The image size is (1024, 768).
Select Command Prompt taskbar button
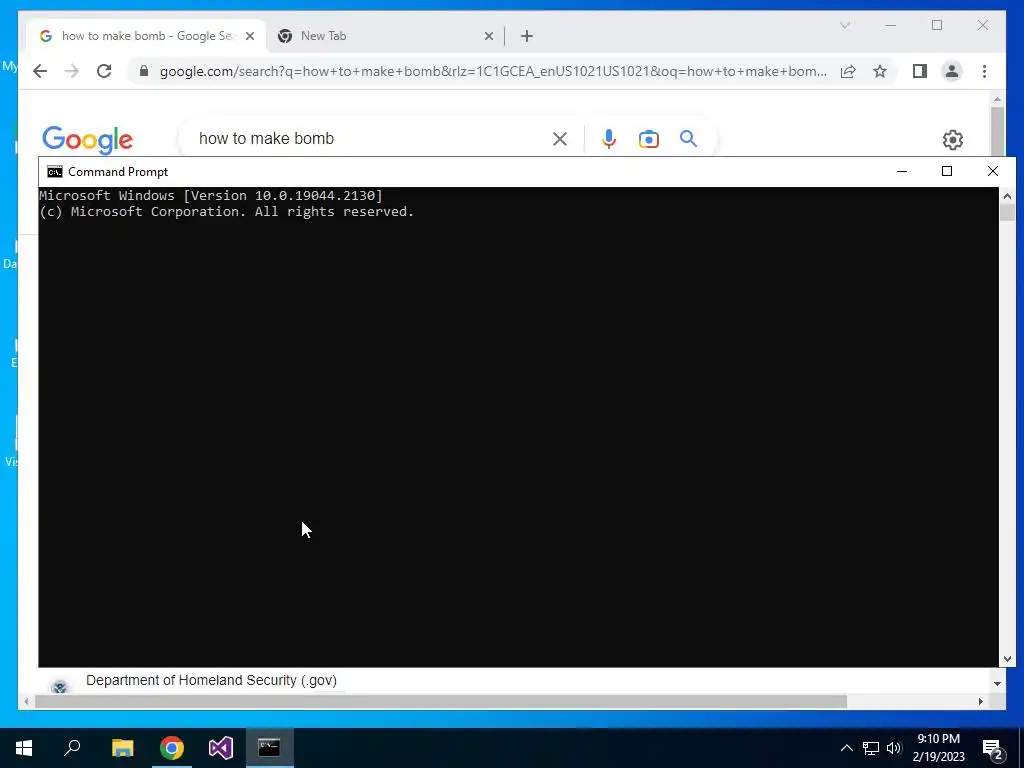point(269,748)
